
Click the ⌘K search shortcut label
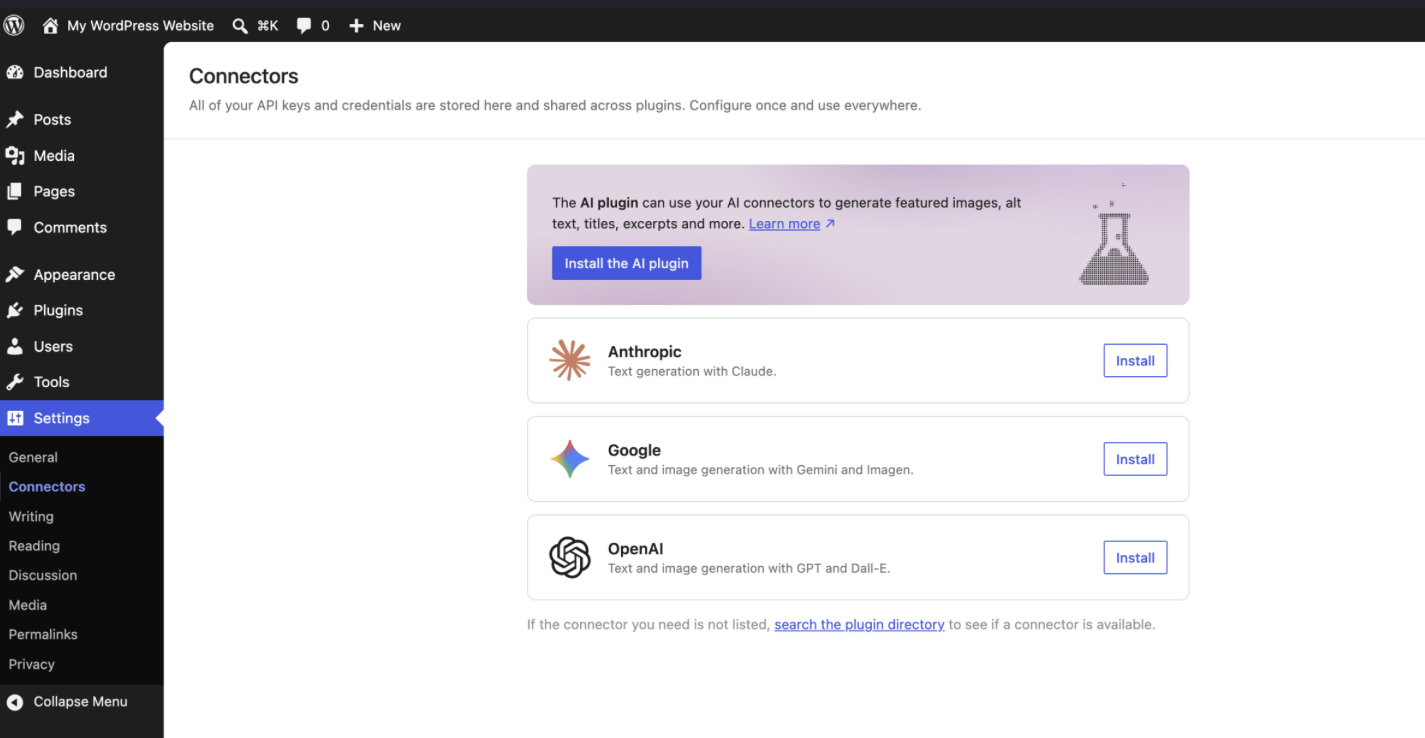point(267,26)
